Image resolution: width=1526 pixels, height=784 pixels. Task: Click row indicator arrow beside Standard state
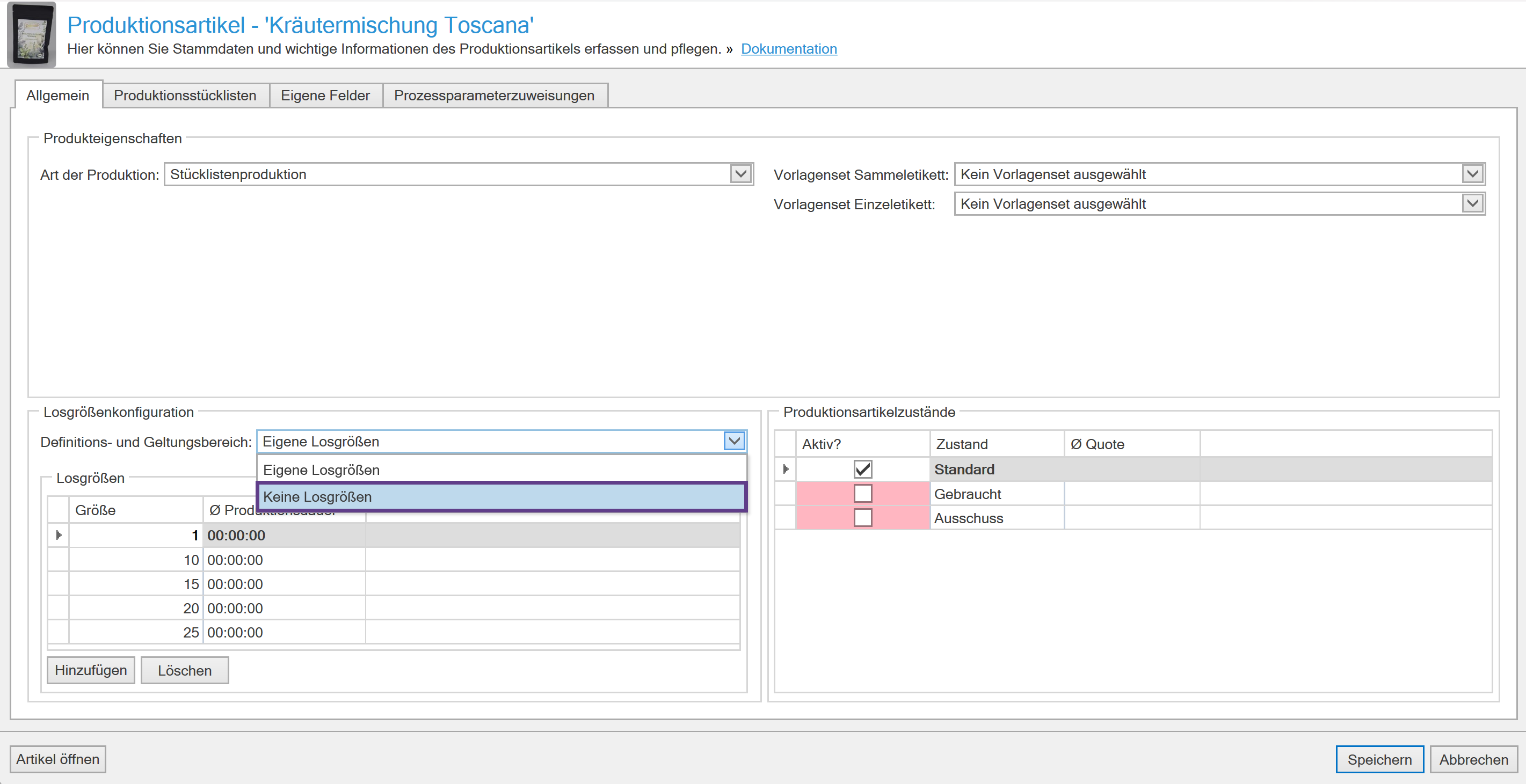[x=786, y=469]
